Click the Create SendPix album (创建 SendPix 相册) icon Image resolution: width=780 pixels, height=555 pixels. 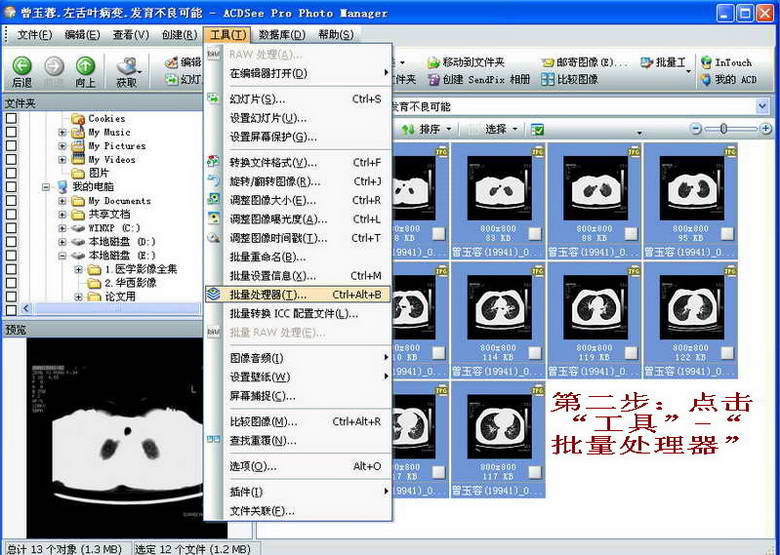(x=434, y=79)
